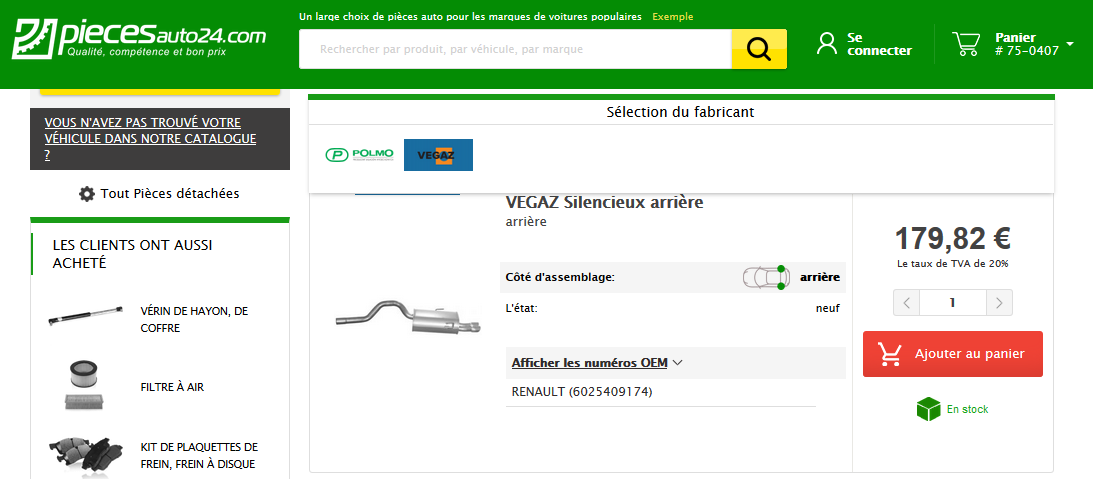Click the quantity input showing 1

pos(953,303)
